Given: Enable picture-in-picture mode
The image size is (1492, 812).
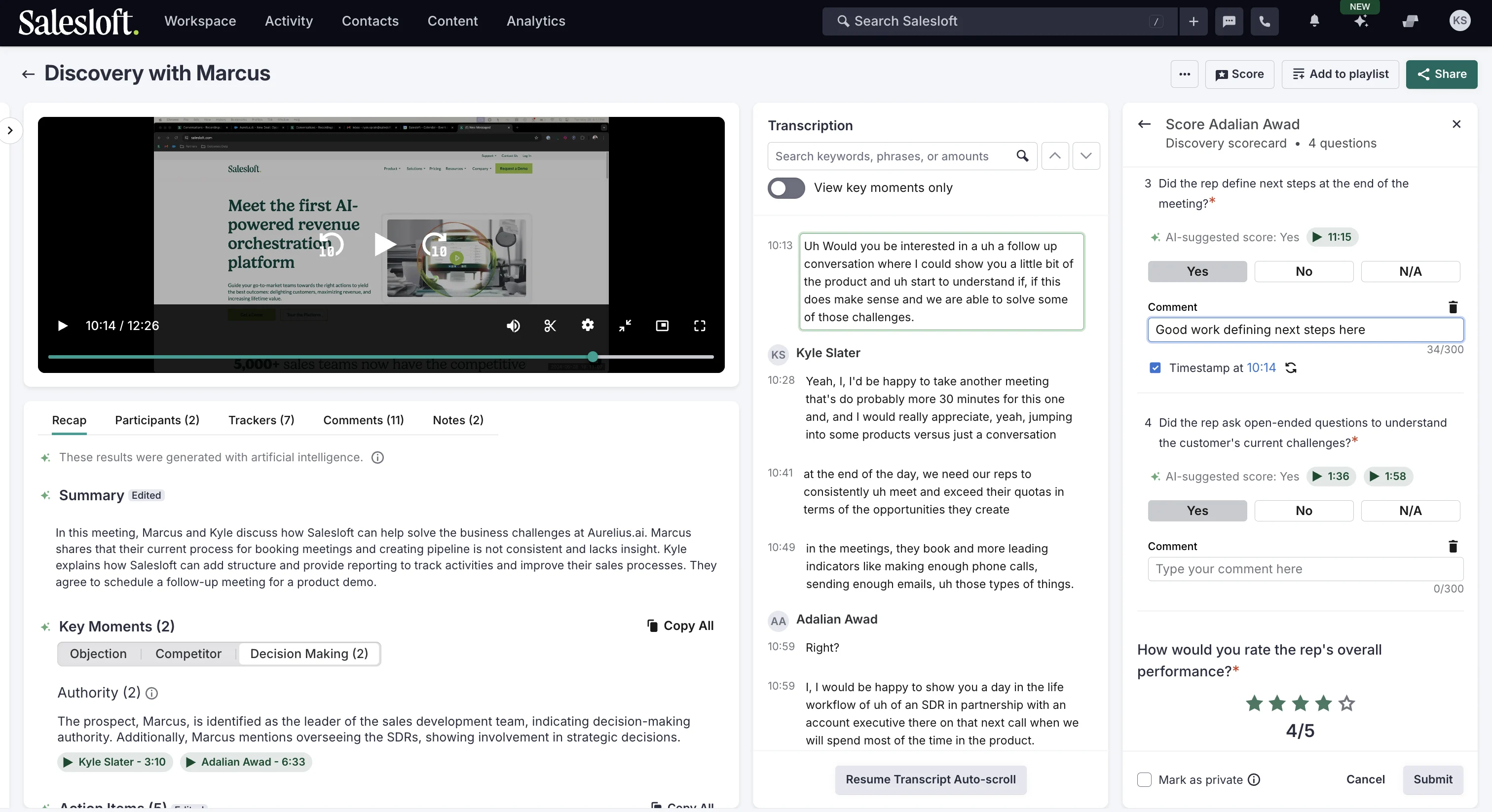Looking at the screenshot, I should (662, 326).
